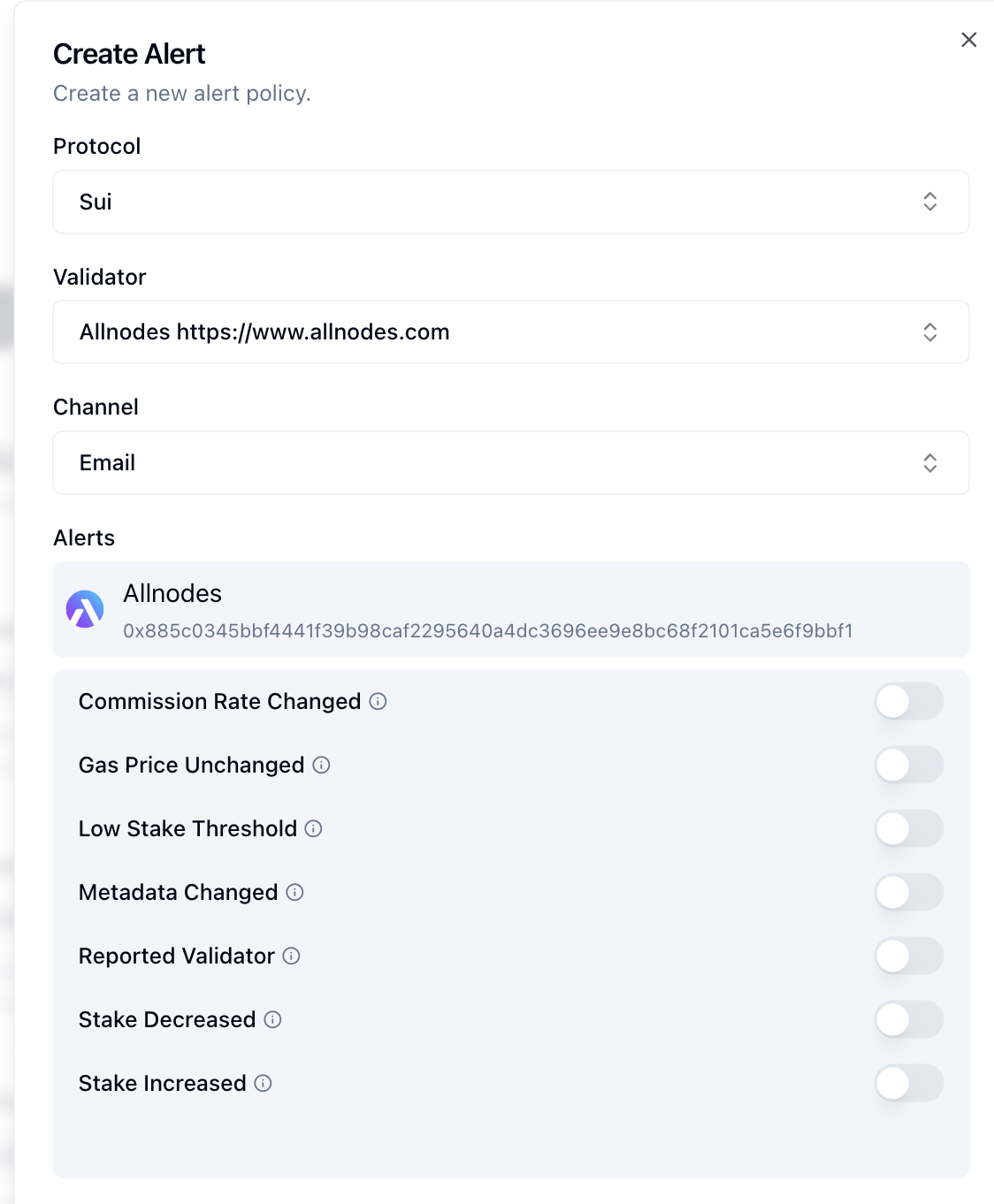Turn on Gas Price Unchanged toggle
Viewport: 994px width, 1204px height.
[909, 766]
